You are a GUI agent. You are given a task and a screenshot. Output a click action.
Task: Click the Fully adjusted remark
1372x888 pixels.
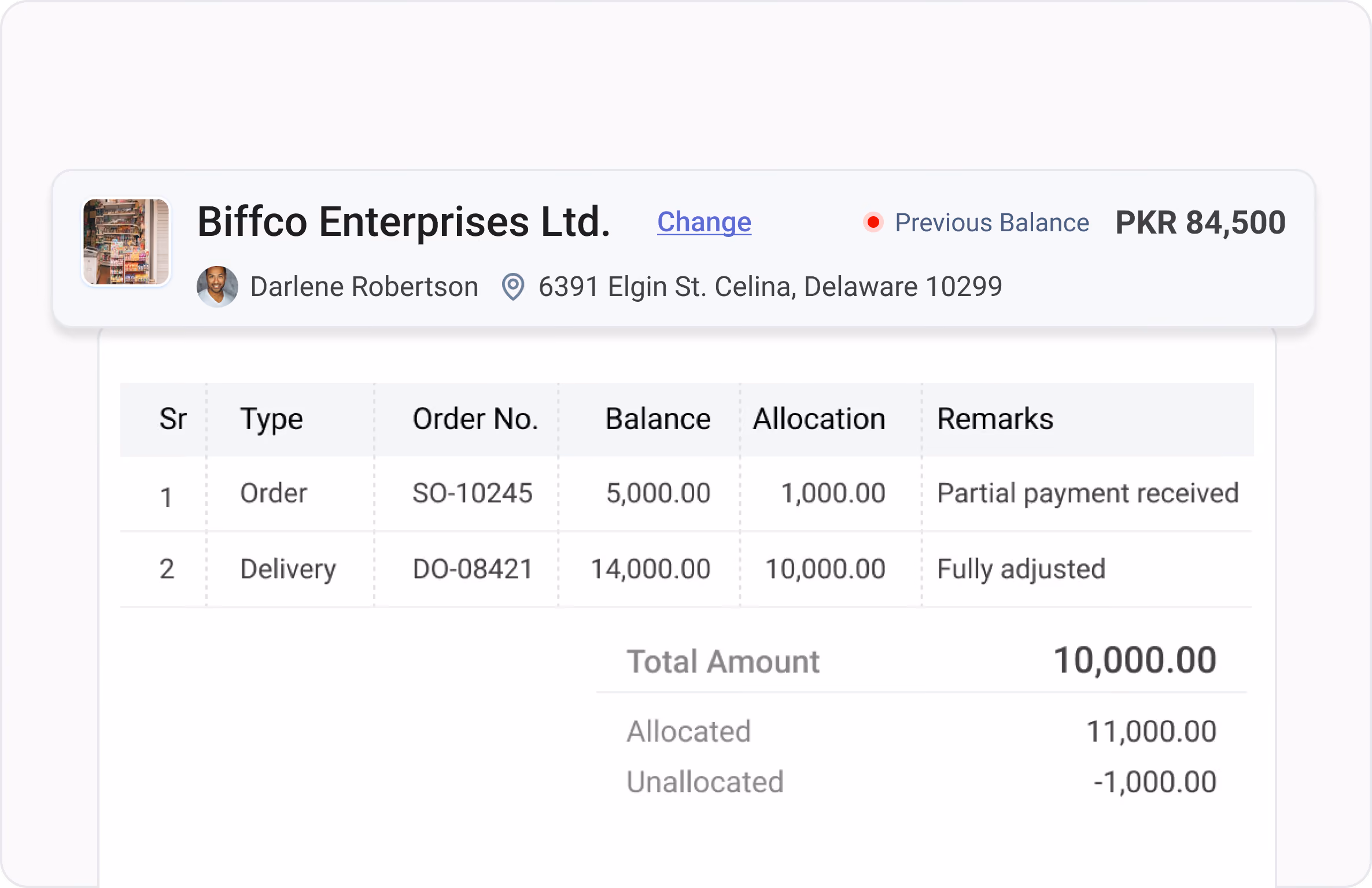1021,569
